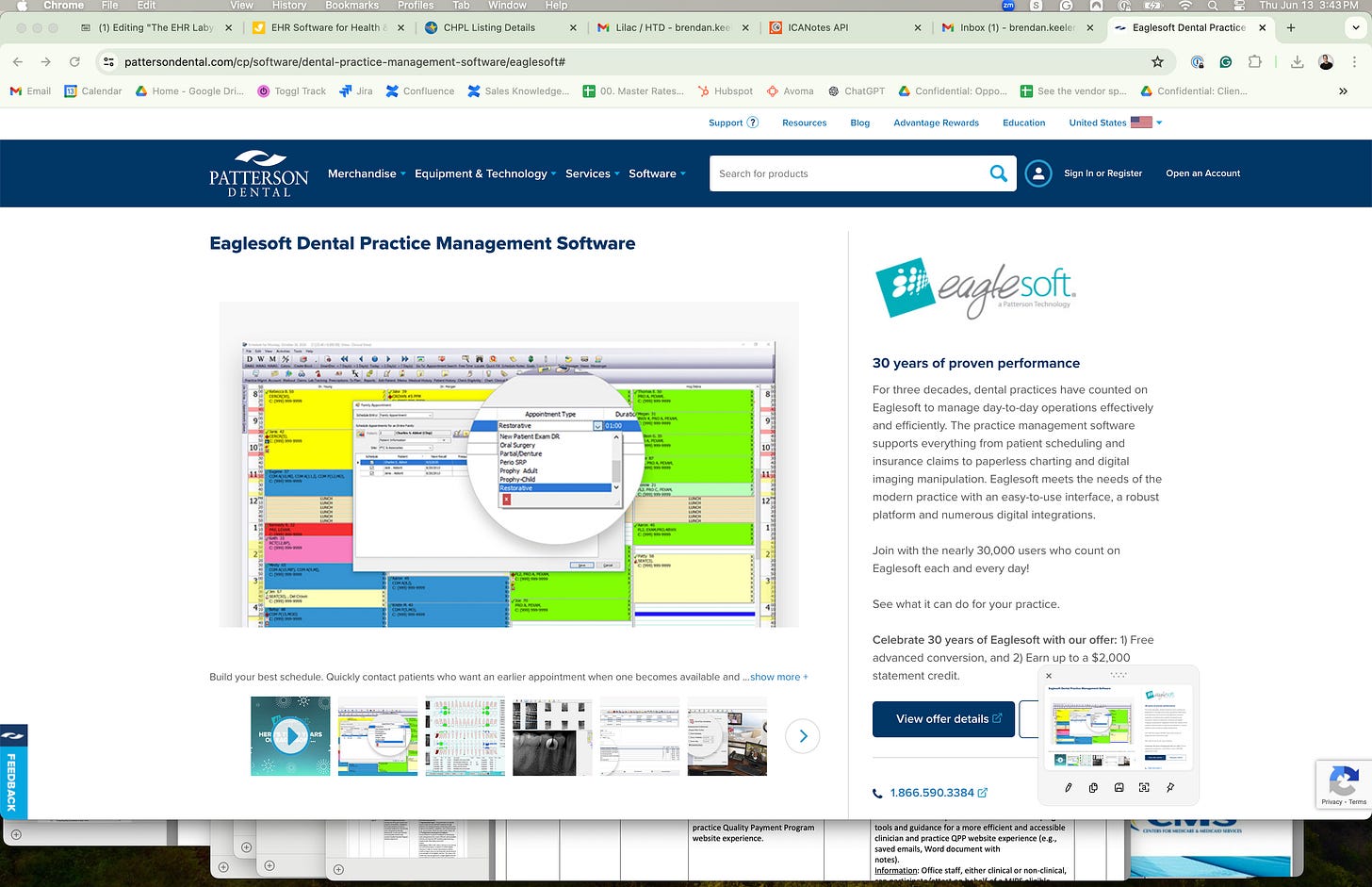
Task: Open the Merchandise dropdown menu
Action: [x=367, y=173]
